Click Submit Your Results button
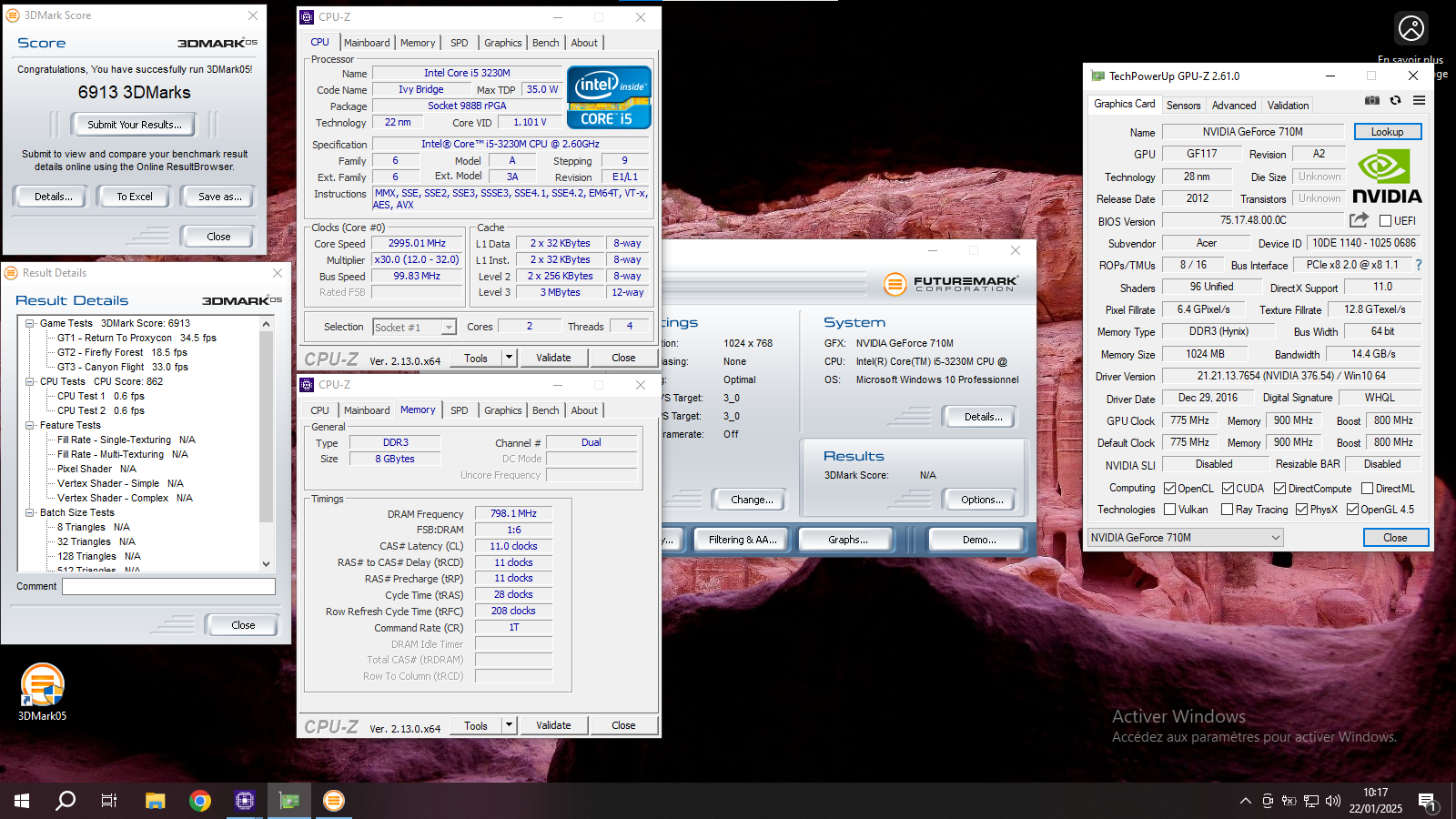This screenshot has width=1456, height=819. tap(135, 125)
